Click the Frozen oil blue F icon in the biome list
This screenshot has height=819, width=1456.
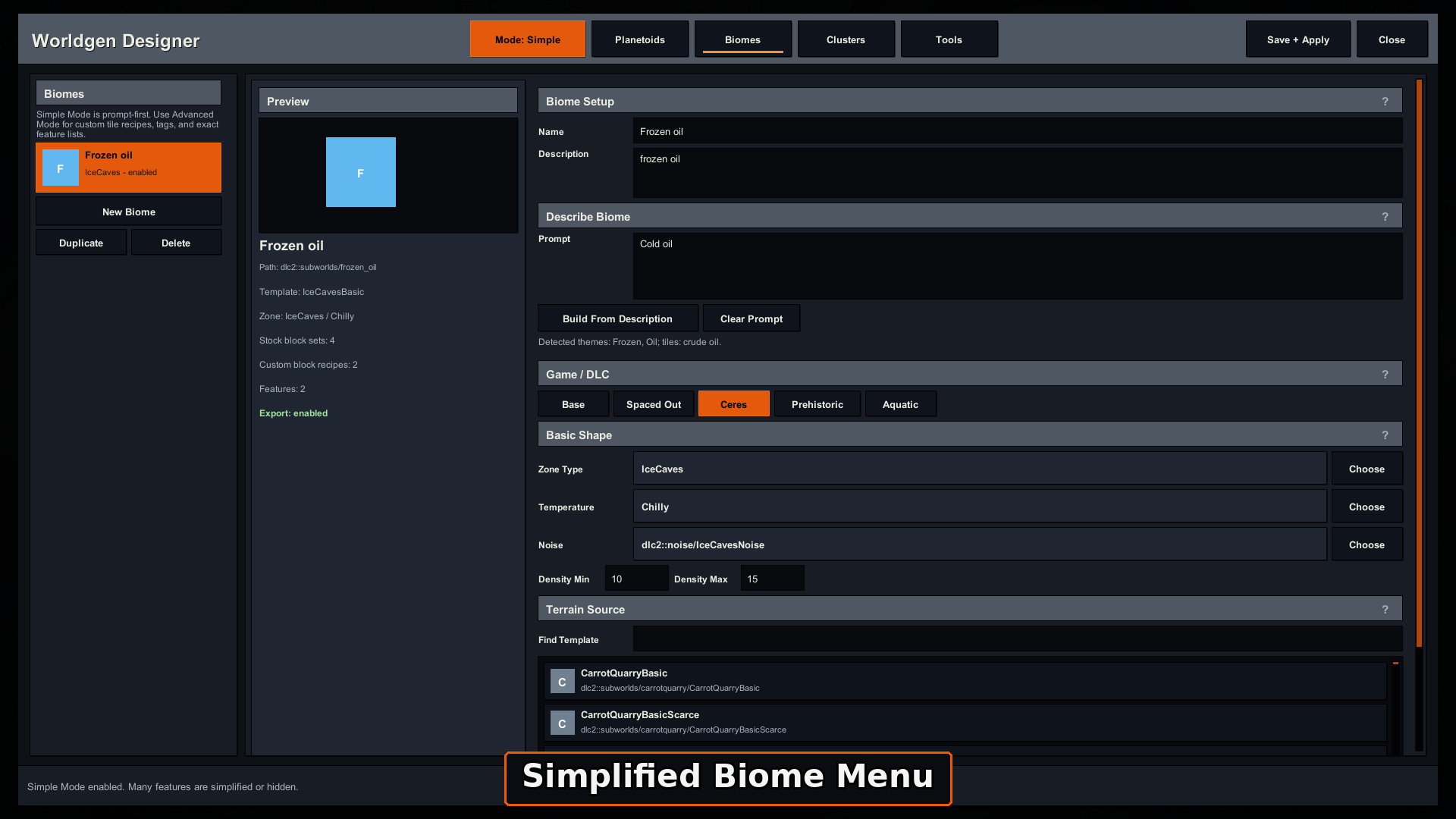point(61,168)
